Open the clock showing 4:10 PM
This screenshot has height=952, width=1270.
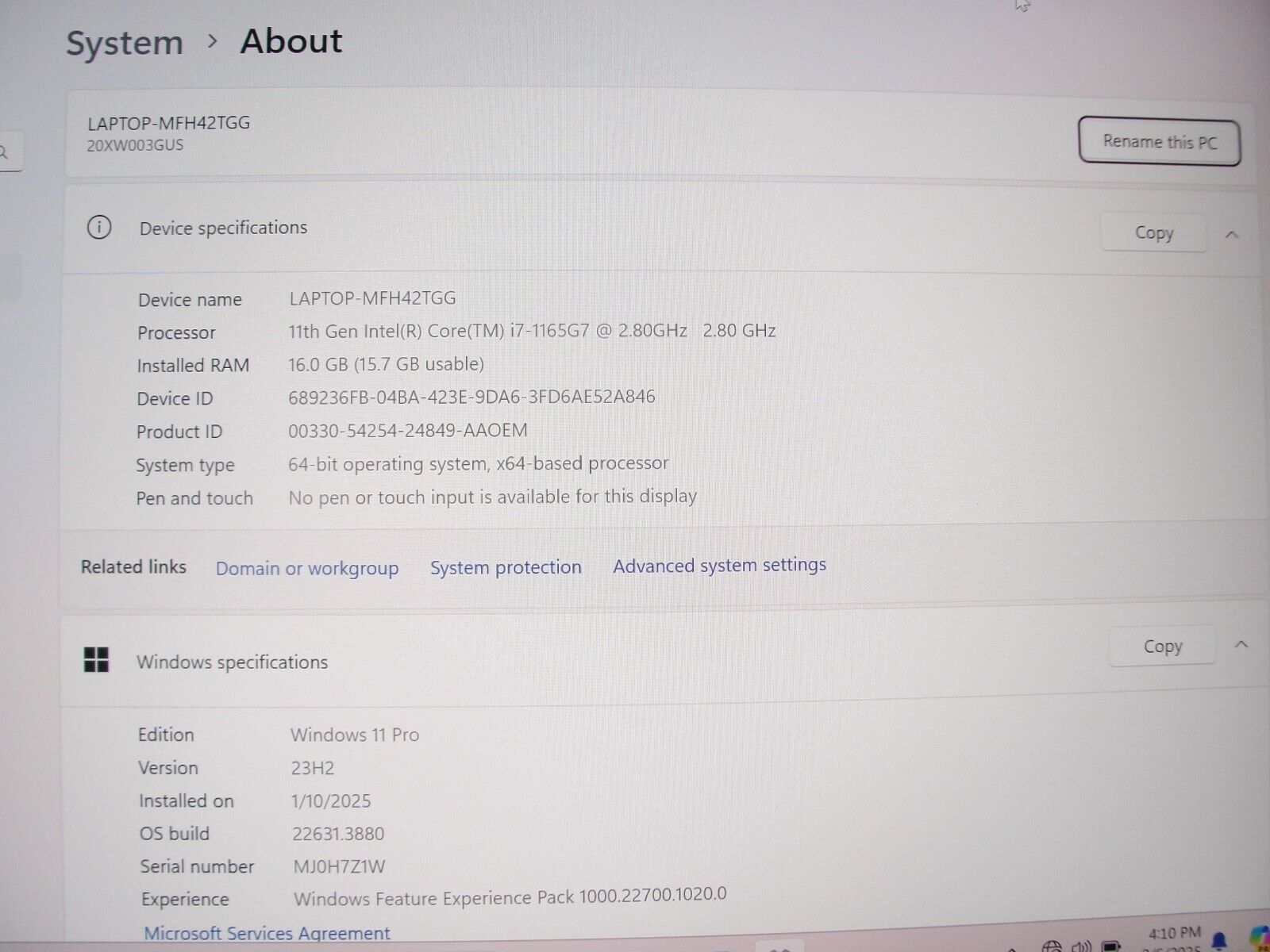point(1175,933)
